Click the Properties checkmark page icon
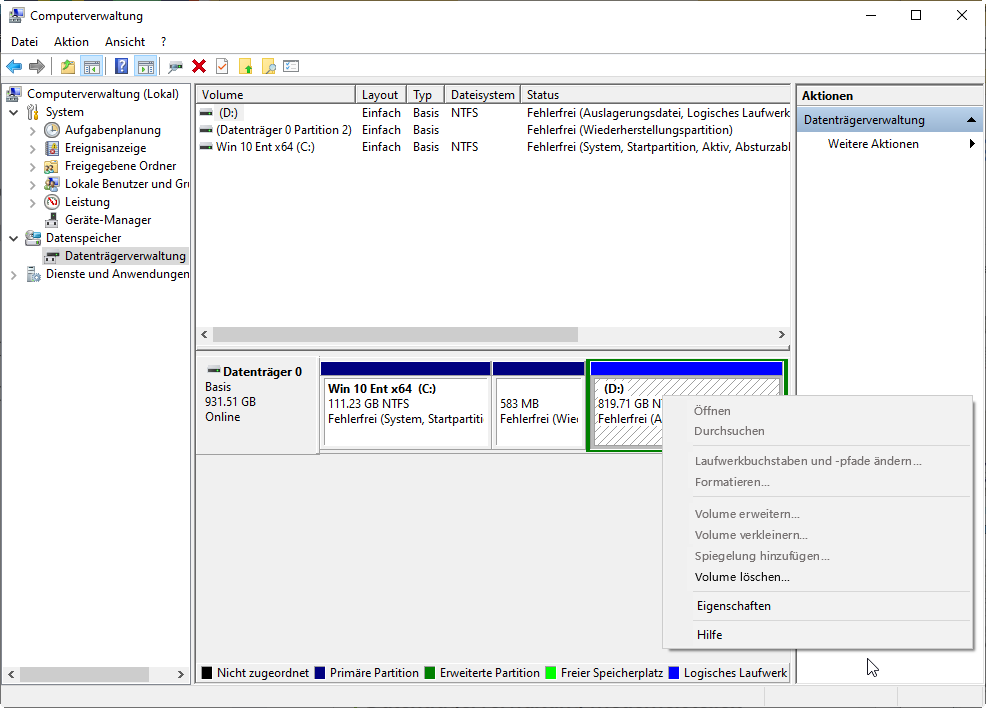Image resolution: width=986 pixels, height=708 pixels. [x=222, y=66]
